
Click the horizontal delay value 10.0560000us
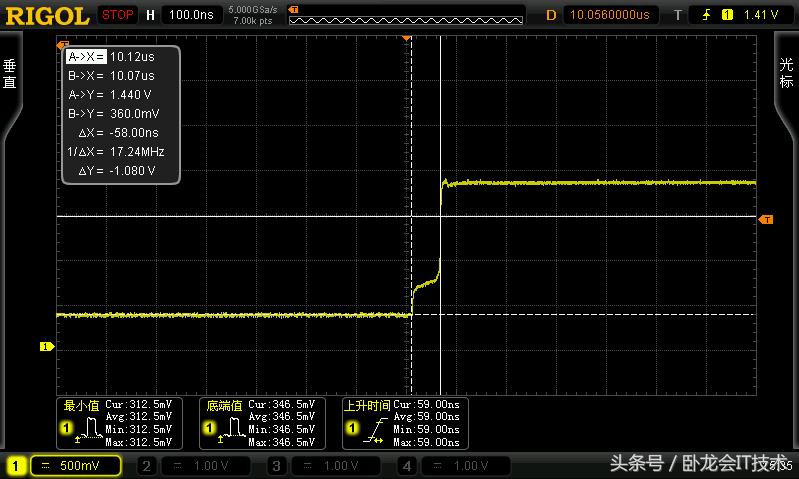click(x=609, y=15)
